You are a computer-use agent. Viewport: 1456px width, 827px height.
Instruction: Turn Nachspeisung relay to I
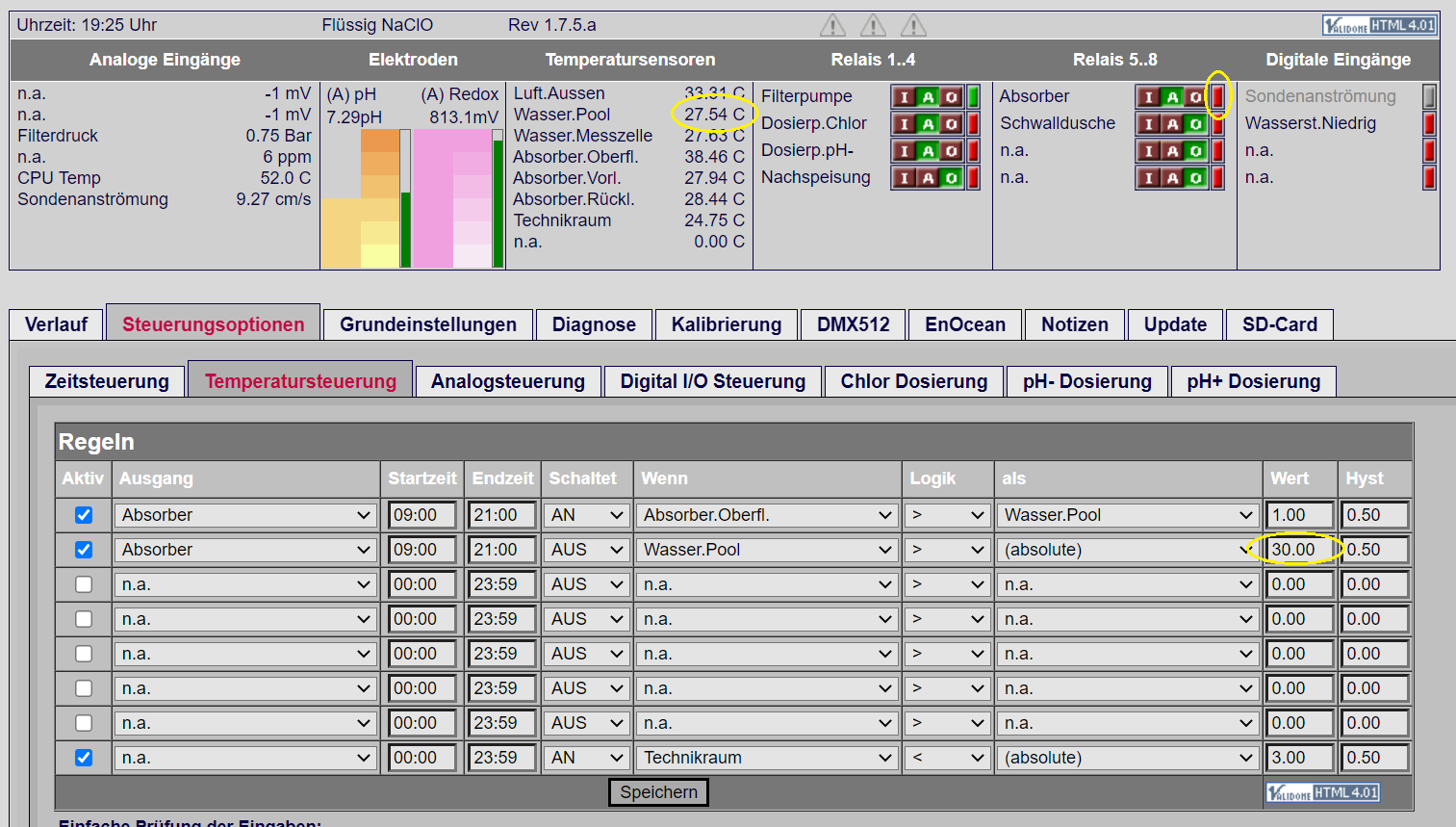click(905, 177)
